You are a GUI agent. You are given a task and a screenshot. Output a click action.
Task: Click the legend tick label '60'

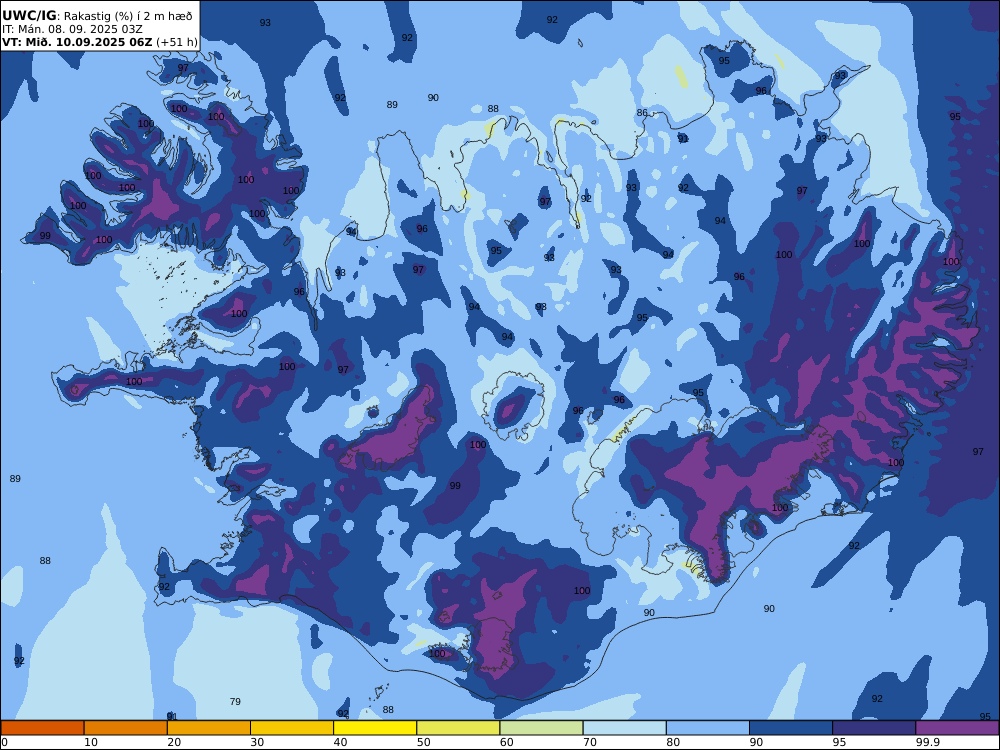point(507,742)
